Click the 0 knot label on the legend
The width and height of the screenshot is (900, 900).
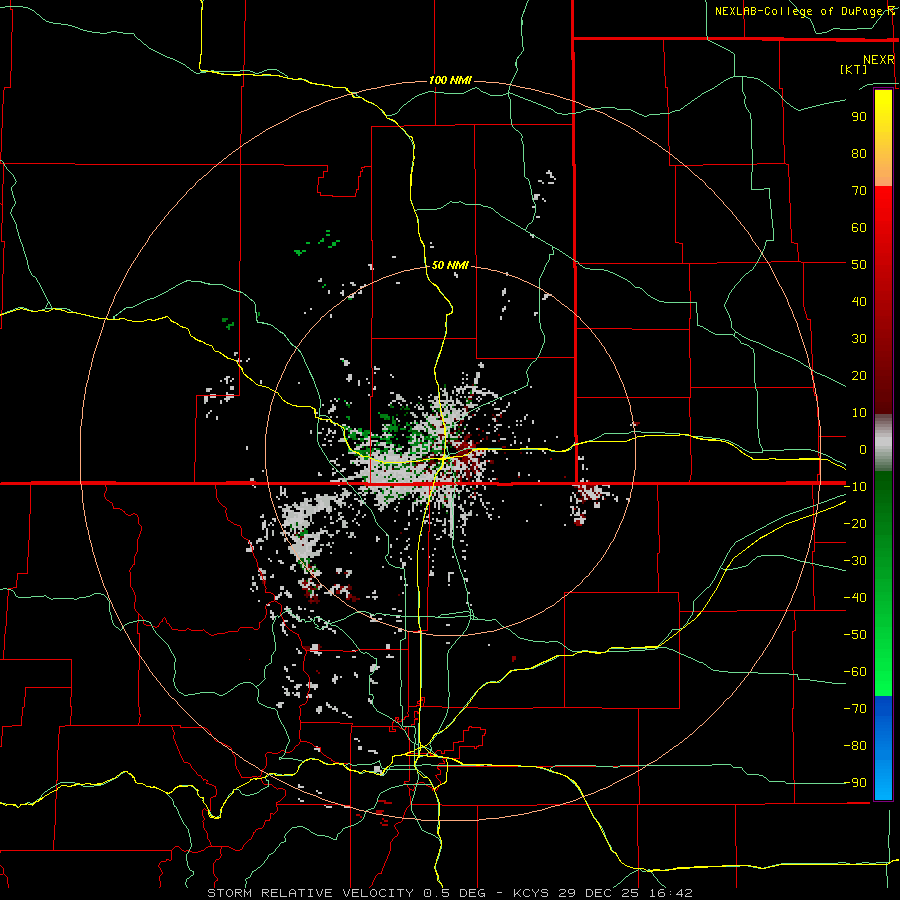pos(863,450)
